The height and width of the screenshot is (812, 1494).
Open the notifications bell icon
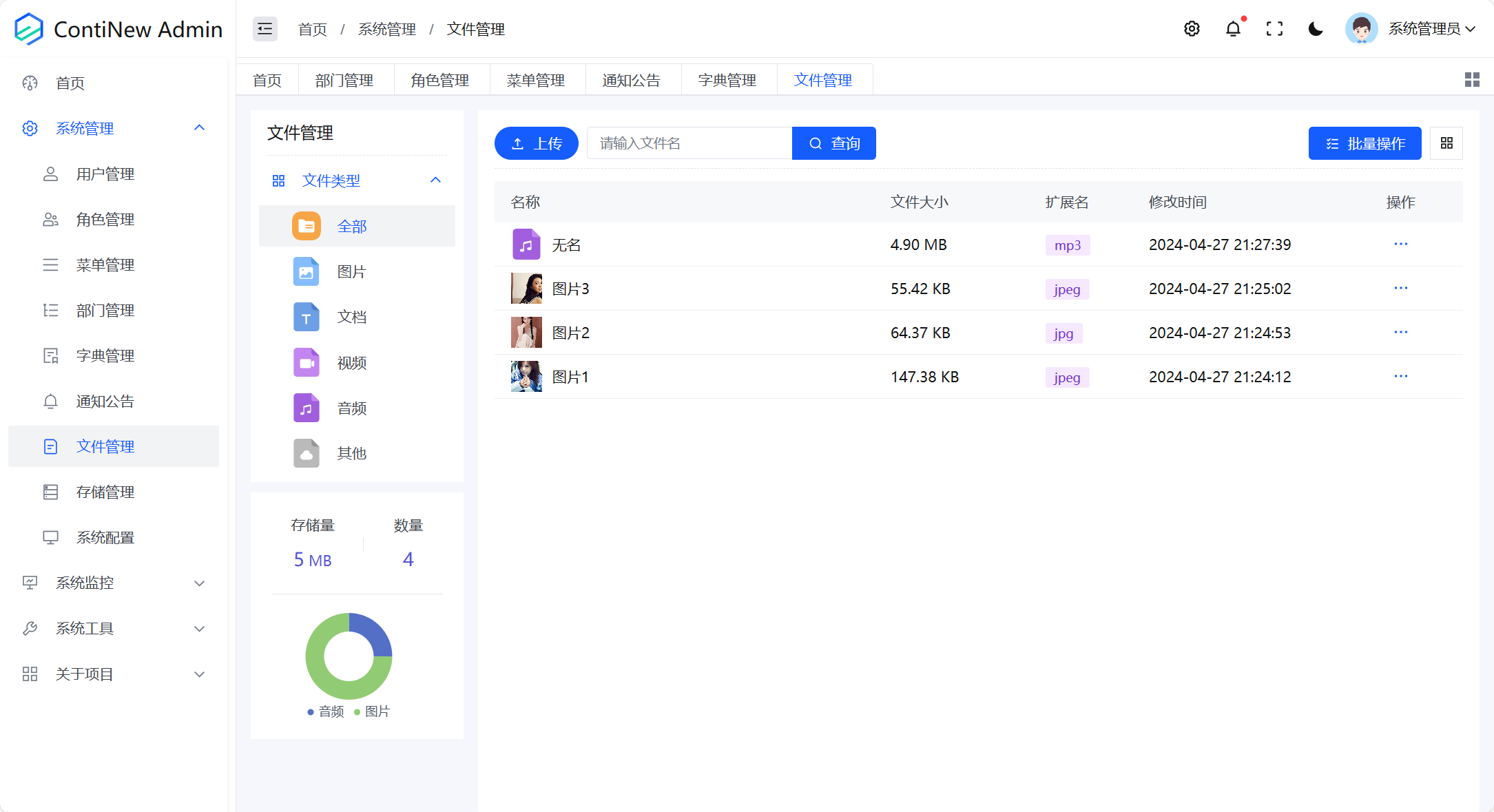pyautogui.click(x=1233, y=29)
